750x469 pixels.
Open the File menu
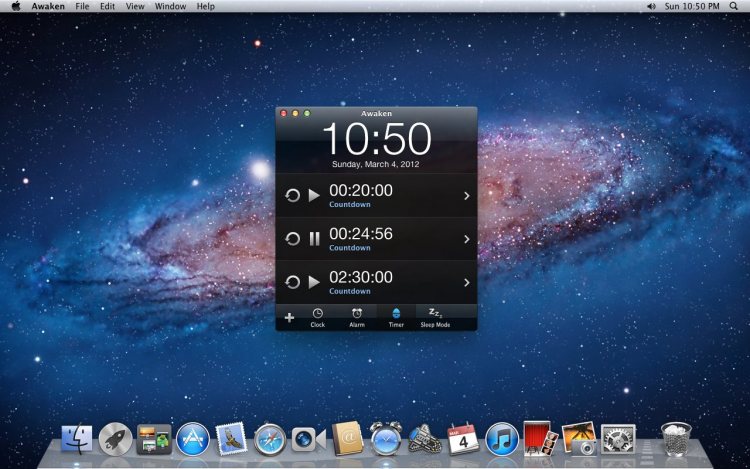[x=82, y=6]
